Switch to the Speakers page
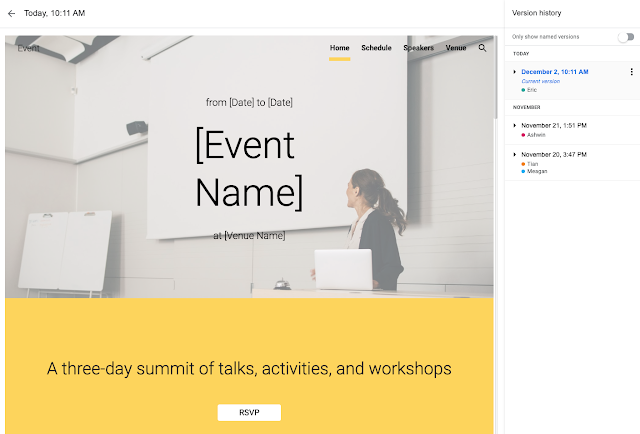This screenshot has width=640, height=434. [418, 48]
